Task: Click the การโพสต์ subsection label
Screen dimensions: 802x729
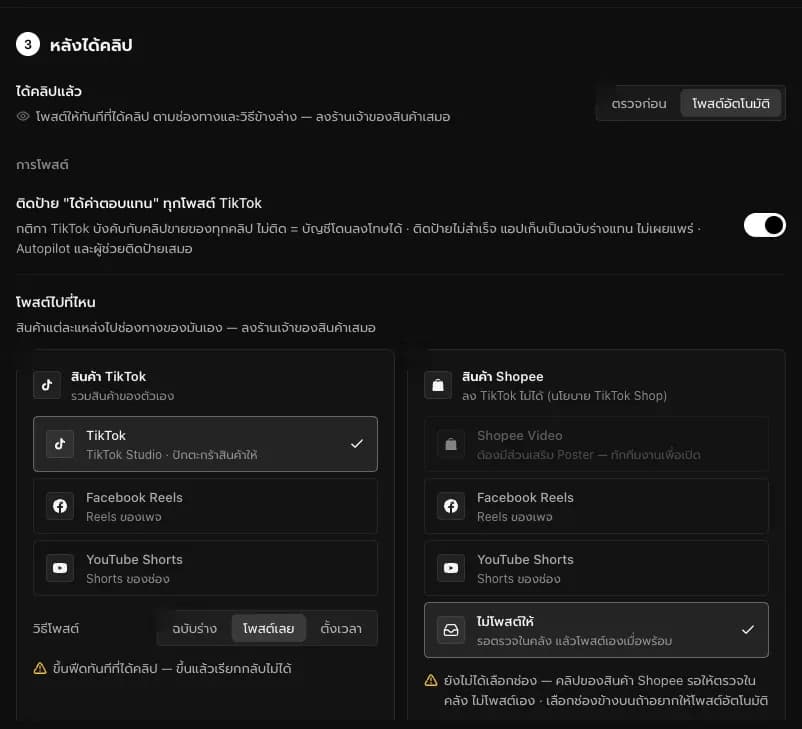Action: (x=42, y=165)
